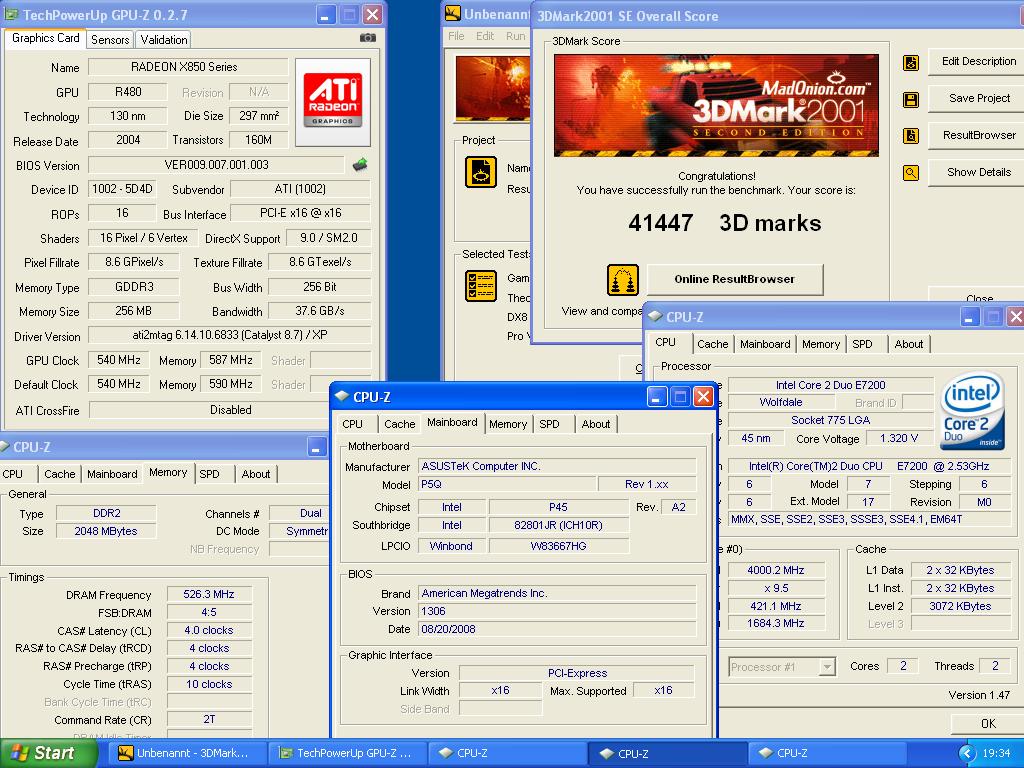1024x768 pixels.
Task: Open the File menu in 3DMark
Action: pyautogui.click(x=456, y=36)
